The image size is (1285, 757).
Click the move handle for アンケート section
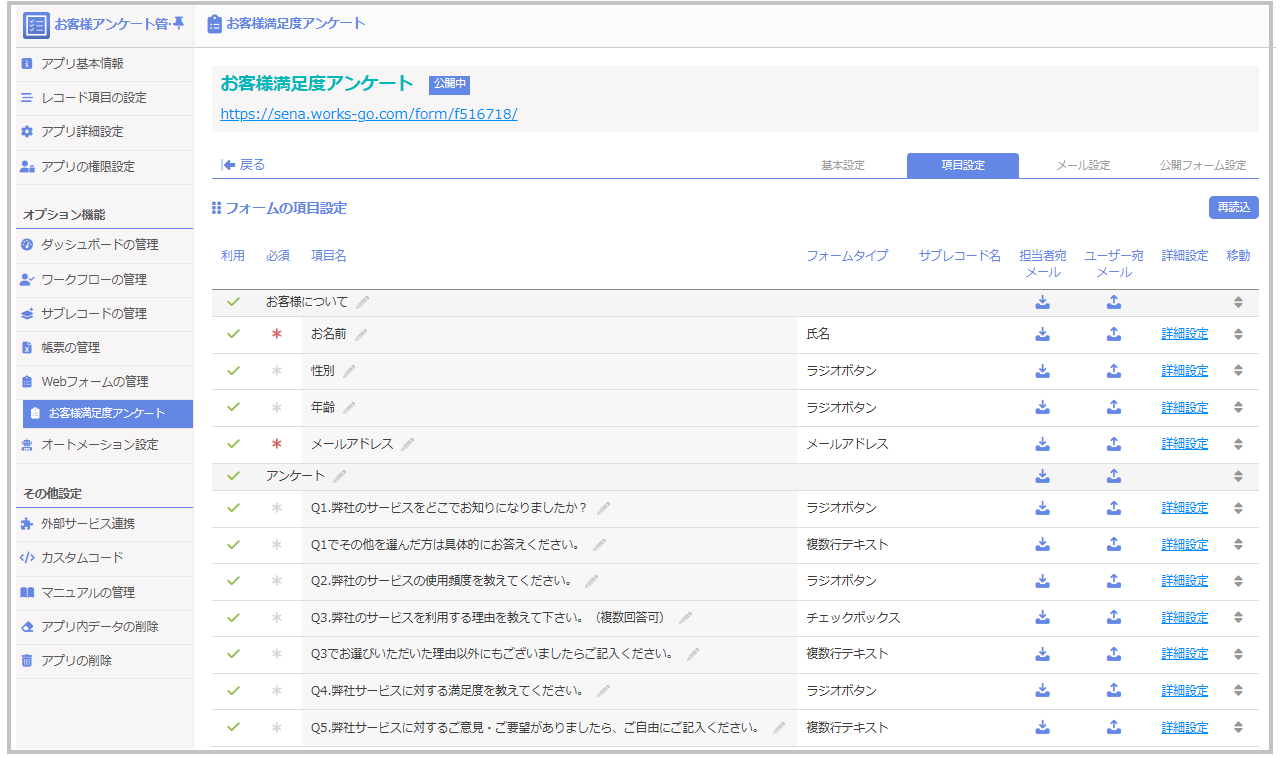[1238, 476]
